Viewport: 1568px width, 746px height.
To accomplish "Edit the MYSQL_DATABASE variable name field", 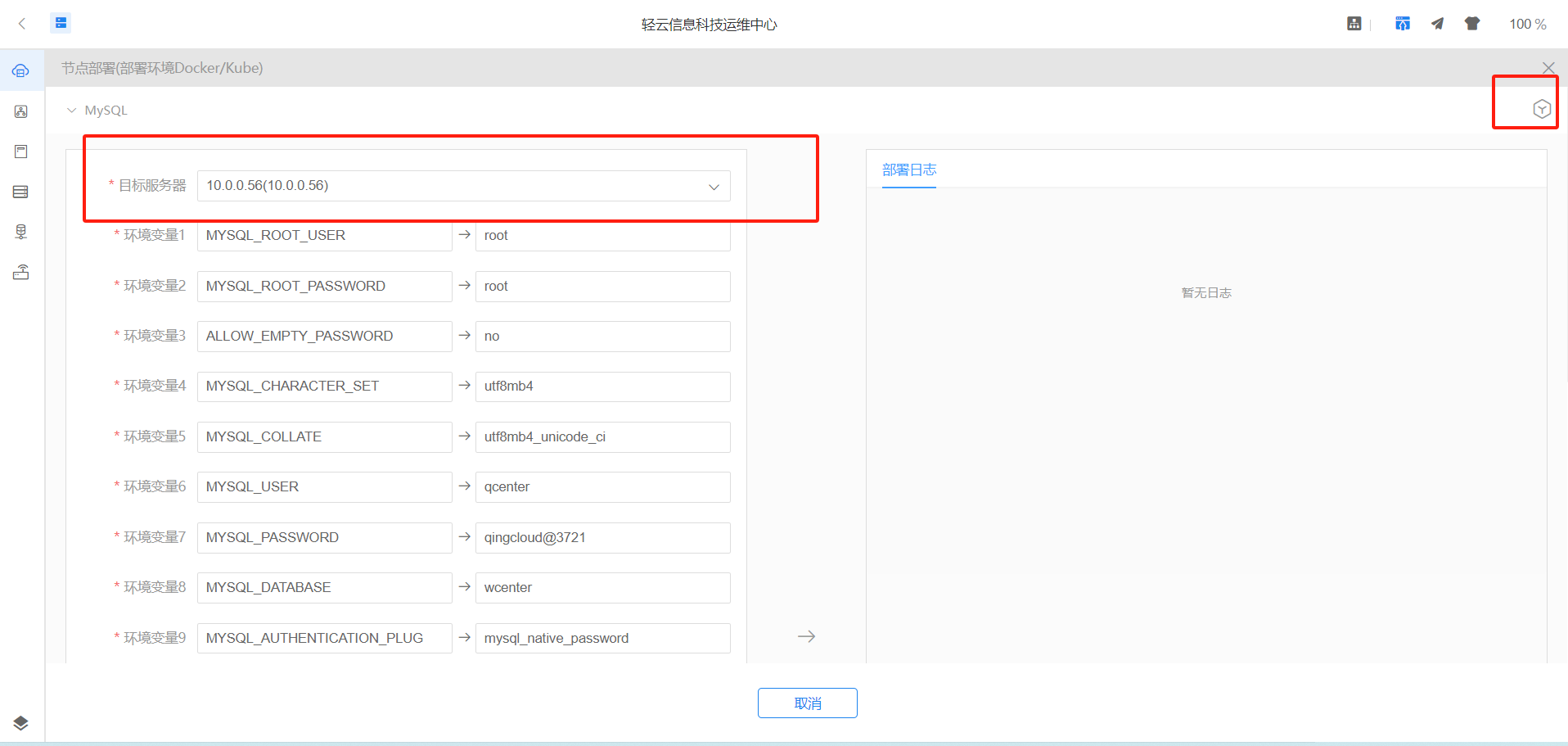I will 324,588.
